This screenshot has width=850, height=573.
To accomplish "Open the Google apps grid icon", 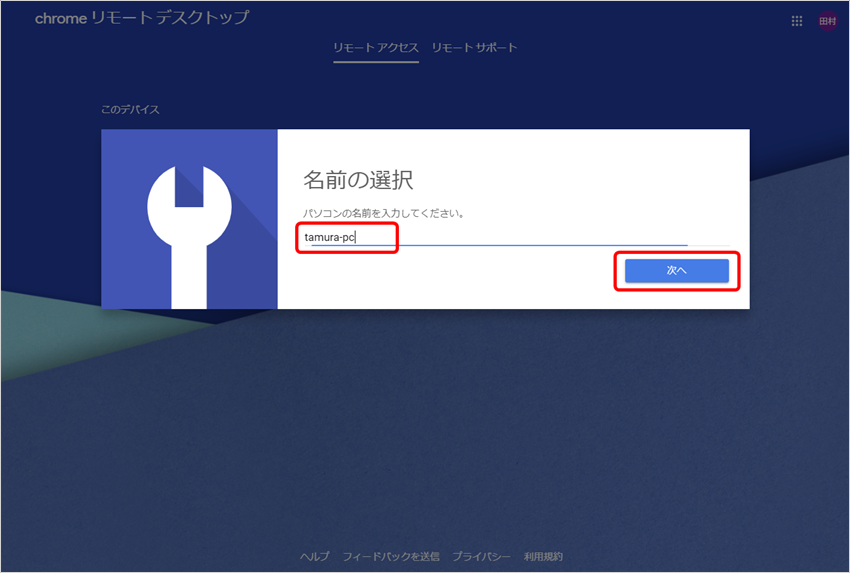I will (796, 21).
